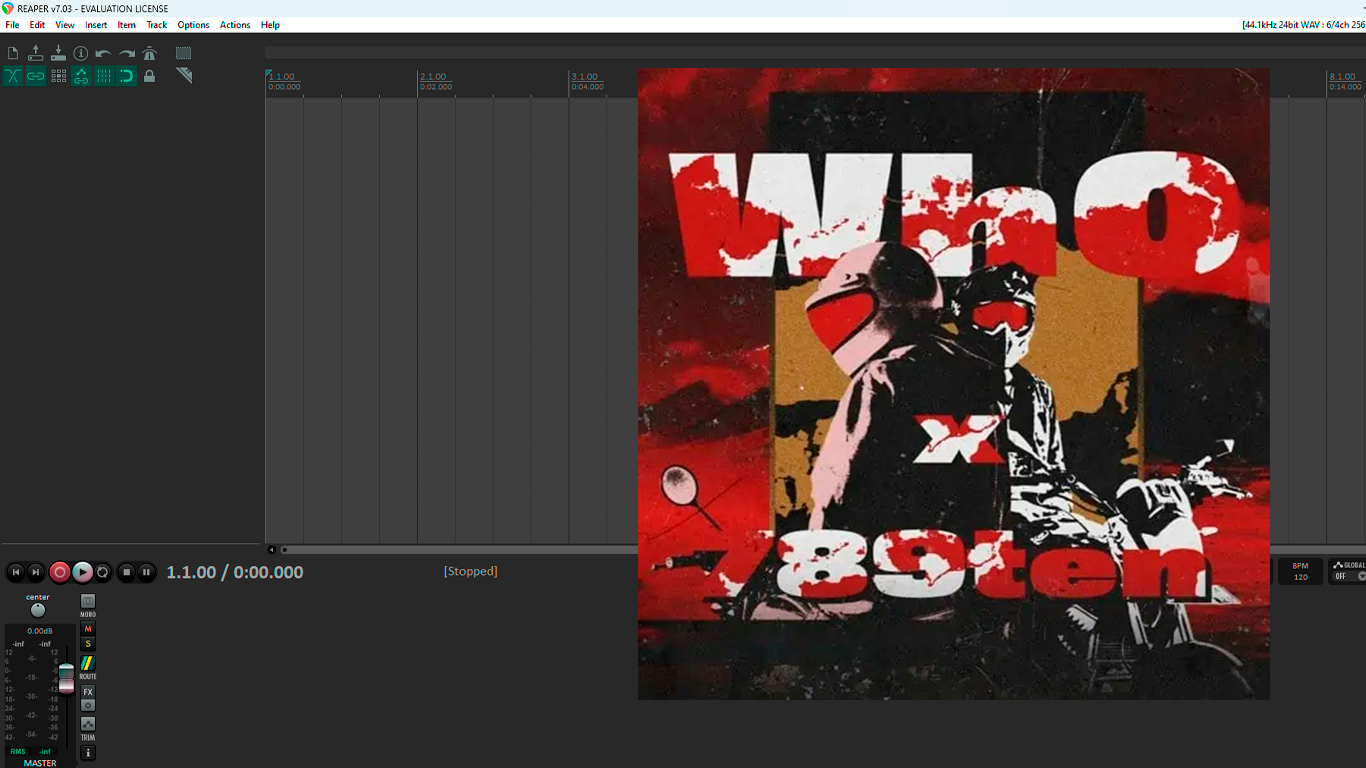
Task: Click the 44.1kHz 24bit WAV audio status text
Action: click(1303, 25)
